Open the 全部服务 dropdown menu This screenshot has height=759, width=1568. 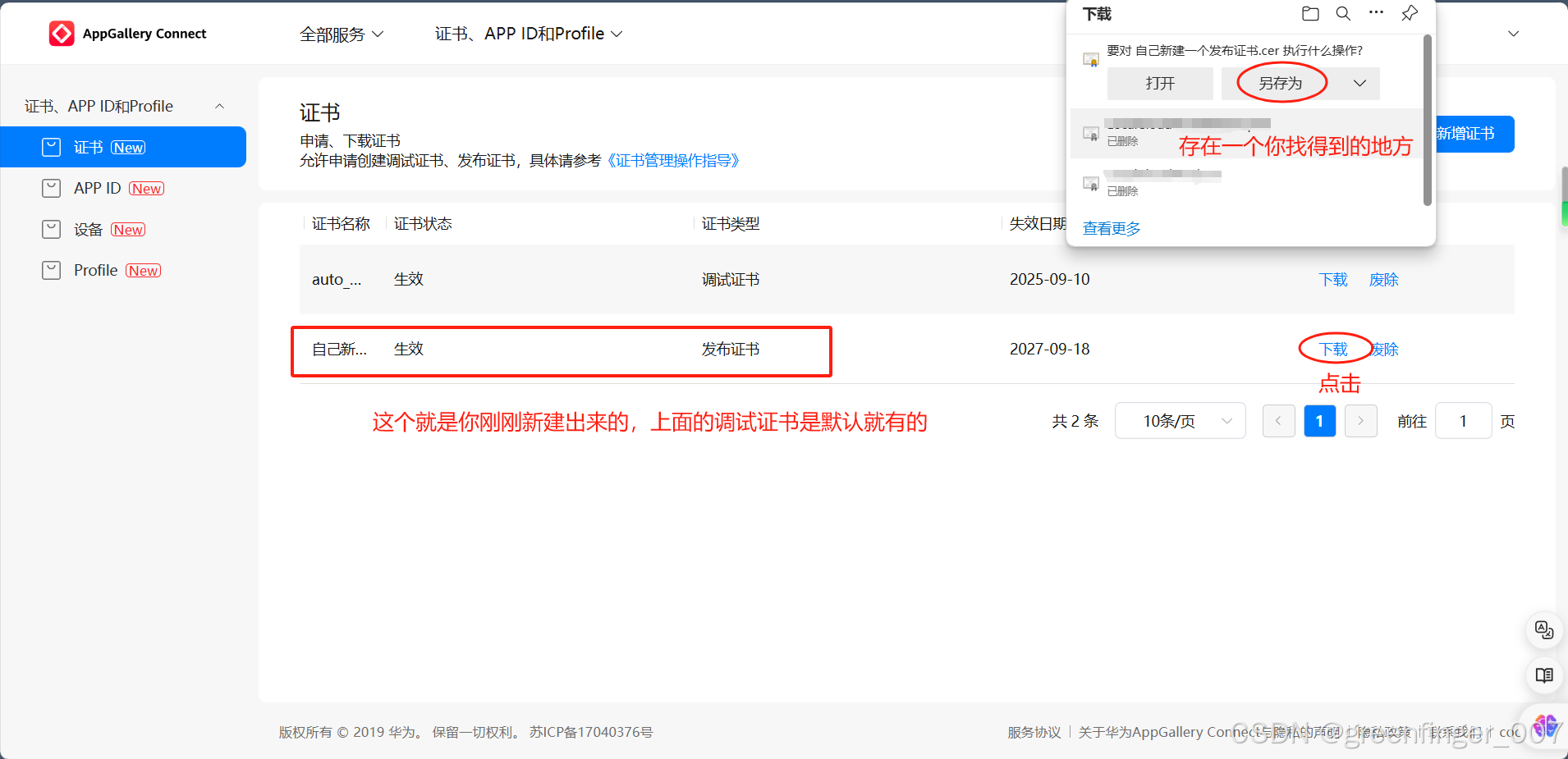342,34
